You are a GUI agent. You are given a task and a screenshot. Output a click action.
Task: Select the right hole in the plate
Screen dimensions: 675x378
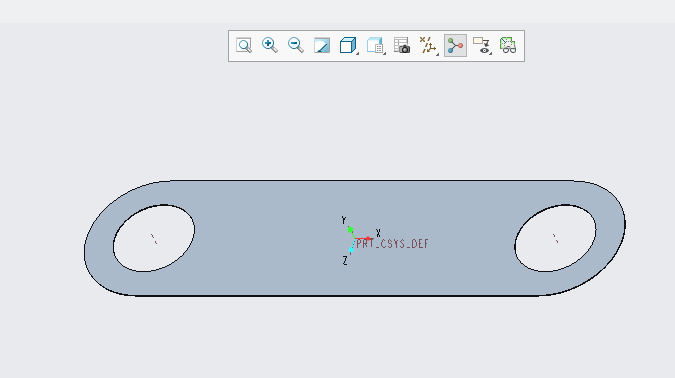pos(555,238)
